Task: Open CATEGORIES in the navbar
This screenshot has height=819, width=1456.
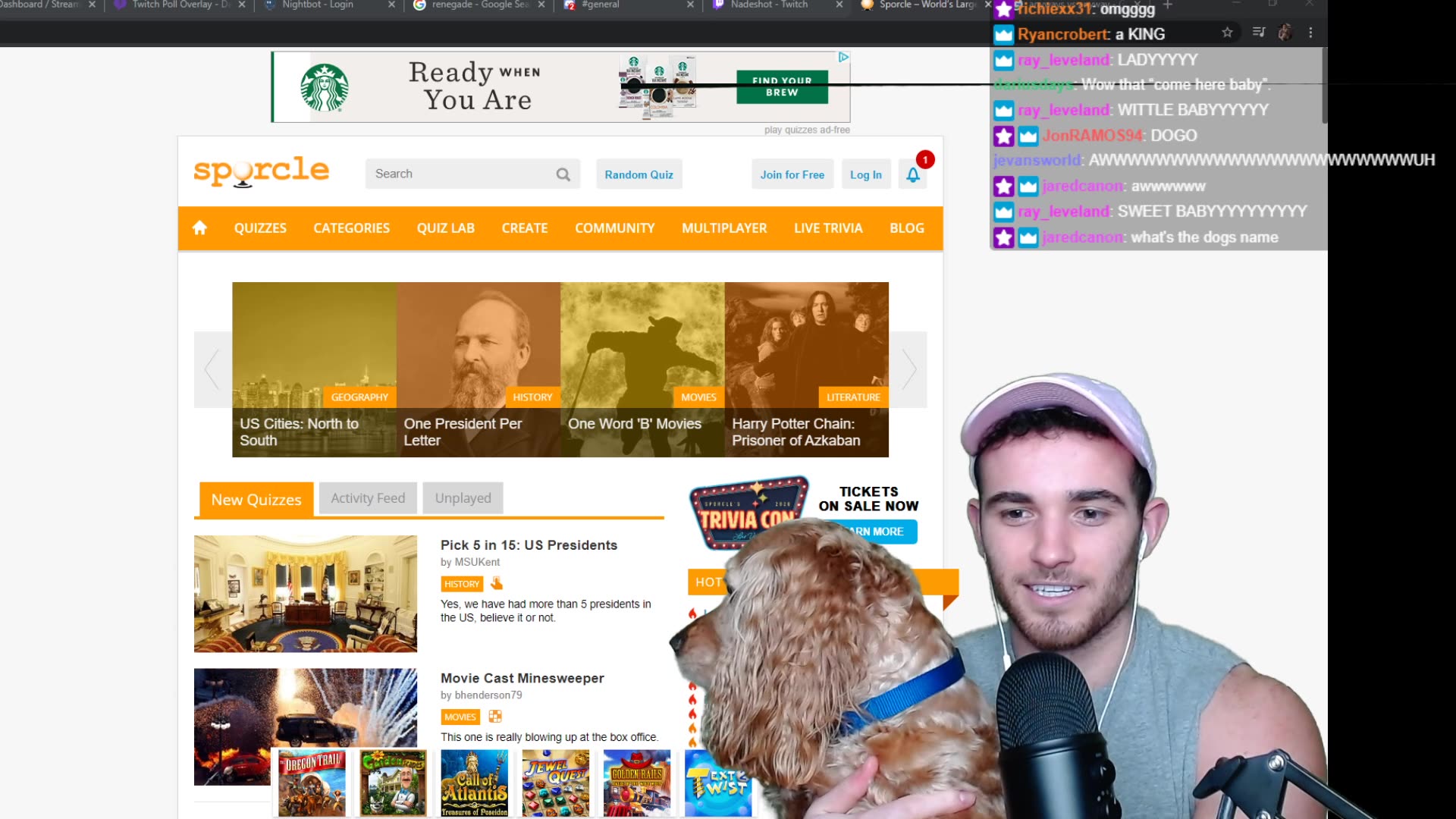Action: point(351,228)
